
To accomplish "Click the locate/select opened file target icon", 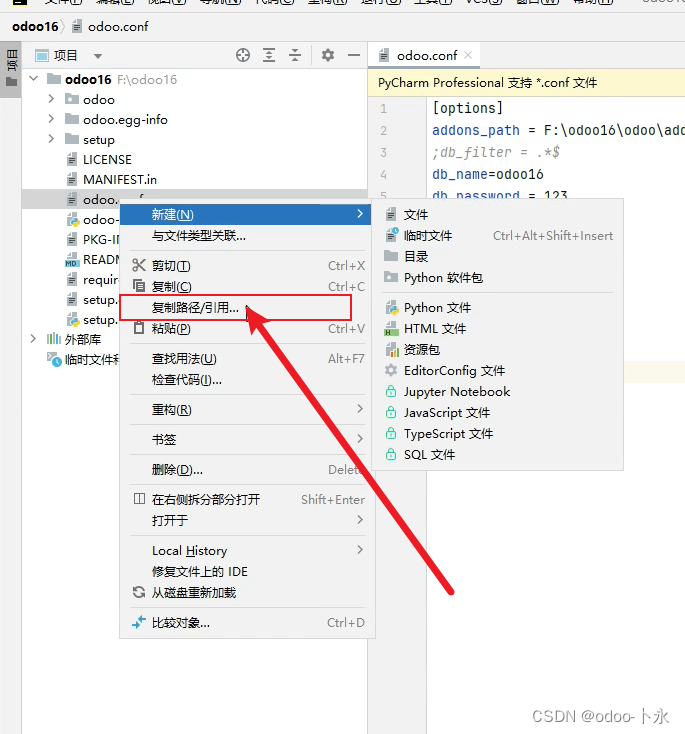I will click(243, 55).
